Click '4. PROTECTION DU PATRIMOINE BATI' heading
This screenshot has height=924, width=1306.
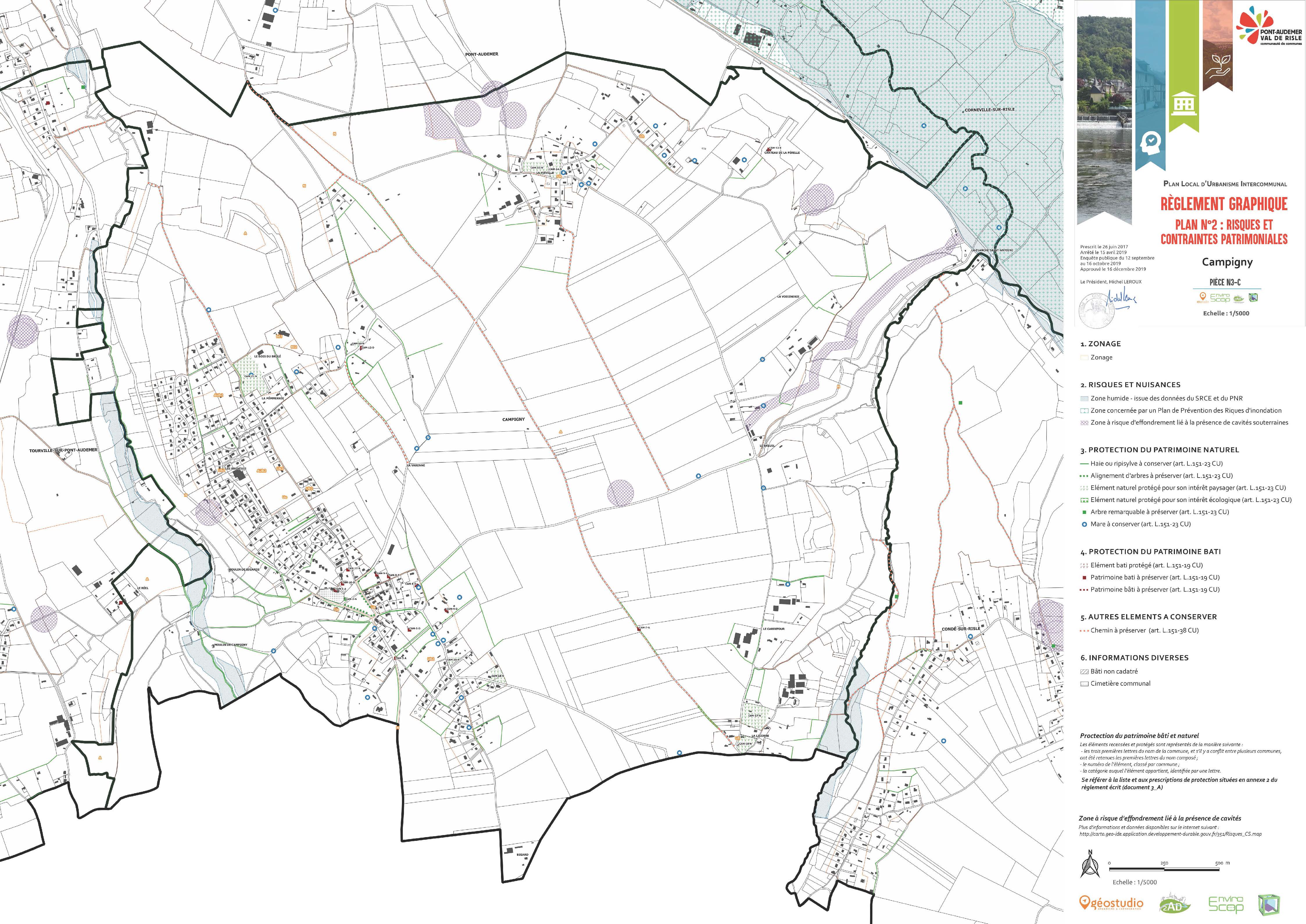click(1150, 552)
